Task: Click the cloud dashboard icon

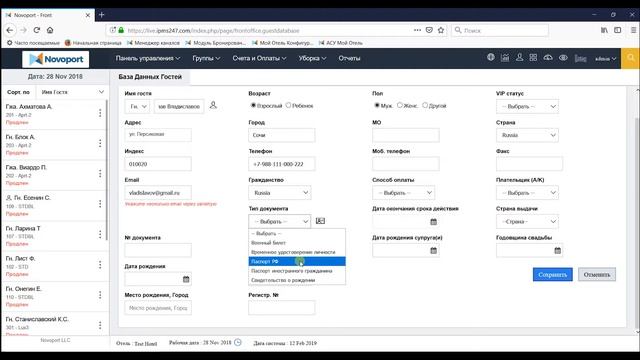Action: point(548,58)
